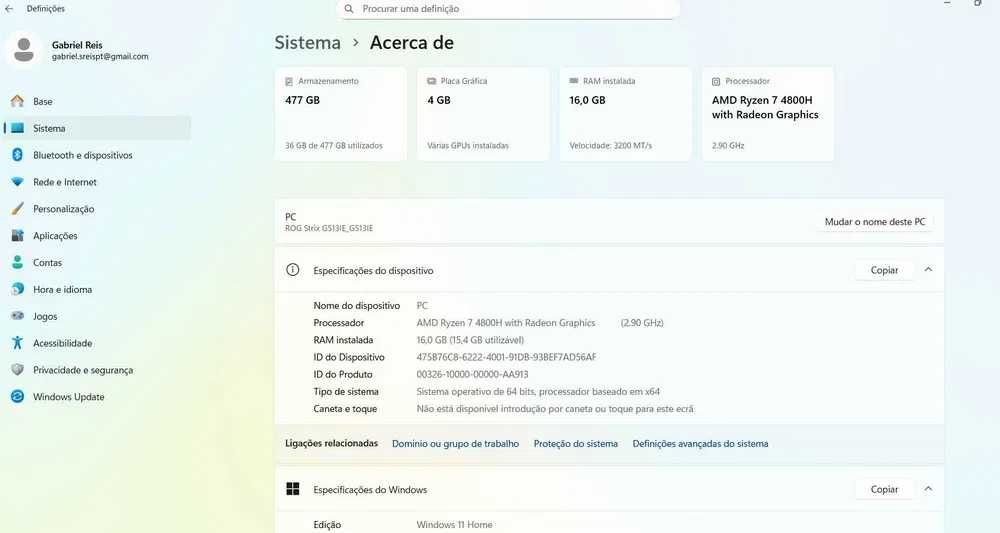Click the Aplicações icon
The image size is (1000, 533).
17,235
